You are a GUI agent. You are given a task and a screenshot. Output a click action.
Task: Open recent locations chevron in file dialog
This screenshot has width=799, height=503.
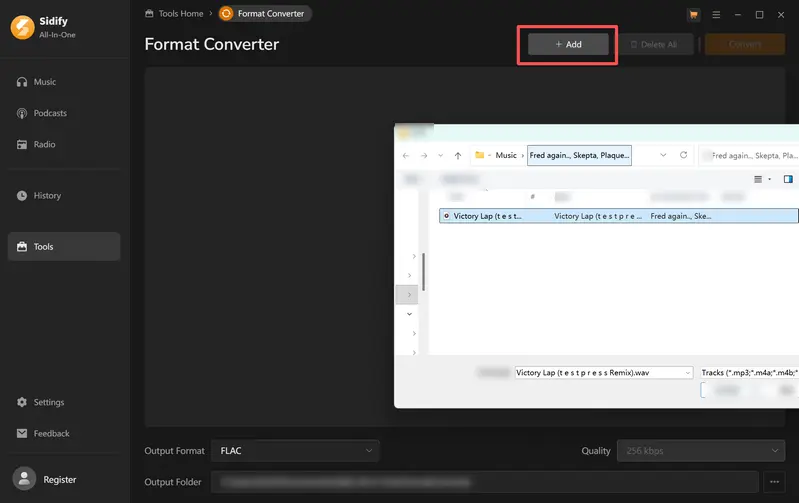pyautogui.click(x=441, y=155)
